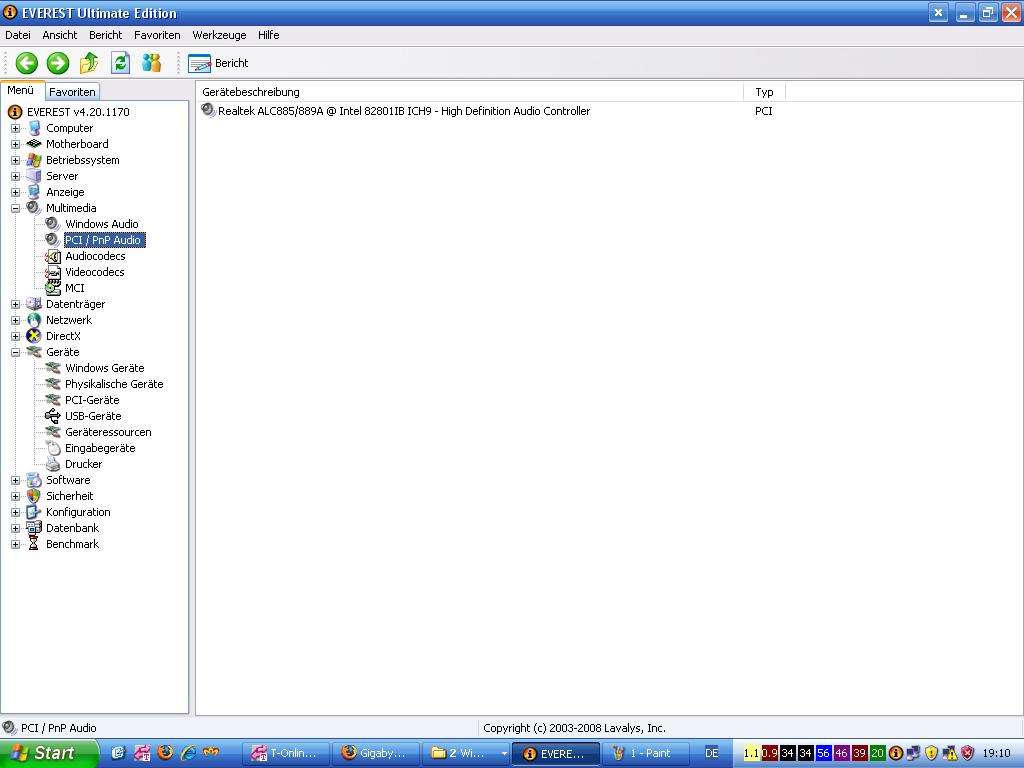The image size is (1024, 768).
Task: Click the EVEREST taskbar button
Action: (556, 754)
